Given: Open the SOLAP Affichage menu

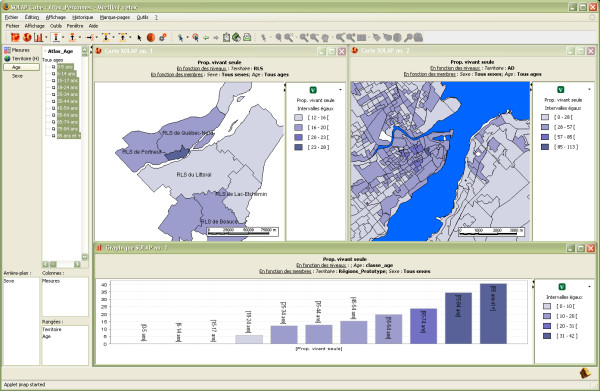Looking at the screenshot, I should tap(34, 26).
